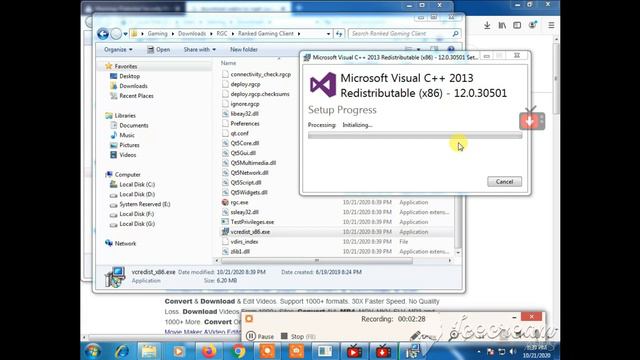Open Local Disk (G:)

[x=137, y=224]
